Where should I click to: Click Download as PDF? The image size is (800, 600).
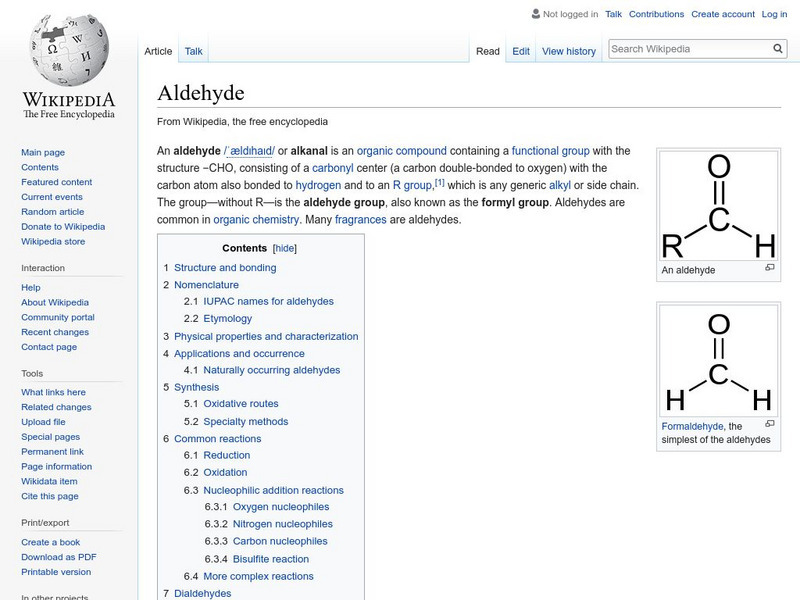[59, 557]
